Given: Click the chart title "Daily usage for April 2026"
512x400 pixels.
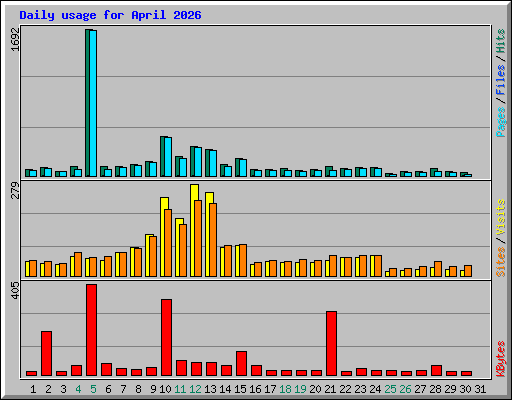Looking at the screenshot, I should [110, 15].
